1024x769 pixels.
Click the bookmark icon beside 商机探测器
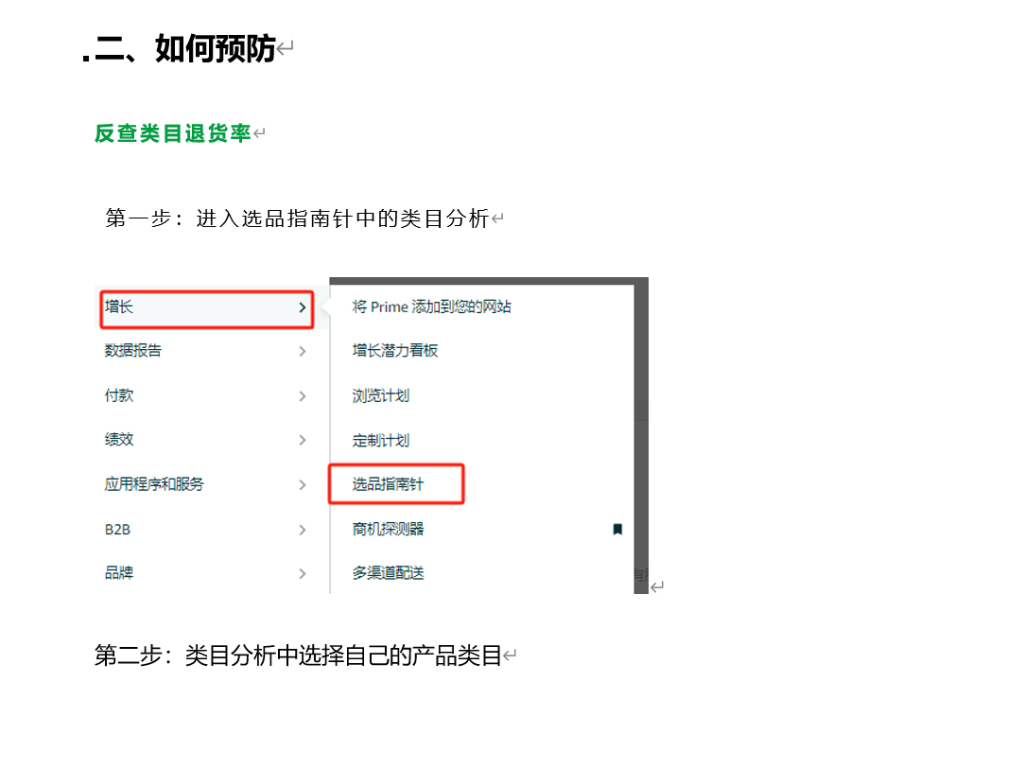pyautogui.click(x=617, y=529)
